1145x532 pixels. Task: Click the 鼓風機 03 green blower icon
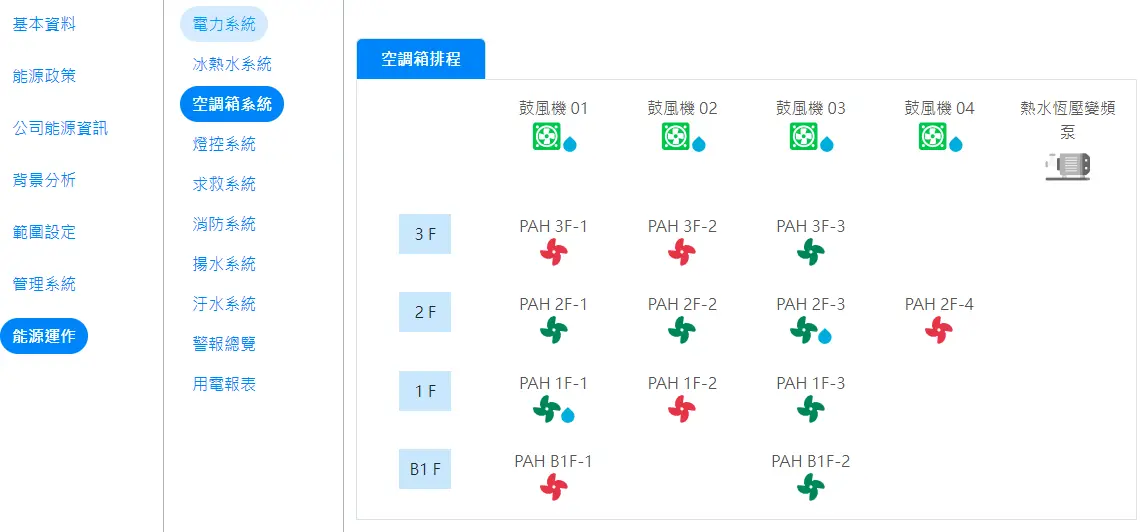coord(803,136)
